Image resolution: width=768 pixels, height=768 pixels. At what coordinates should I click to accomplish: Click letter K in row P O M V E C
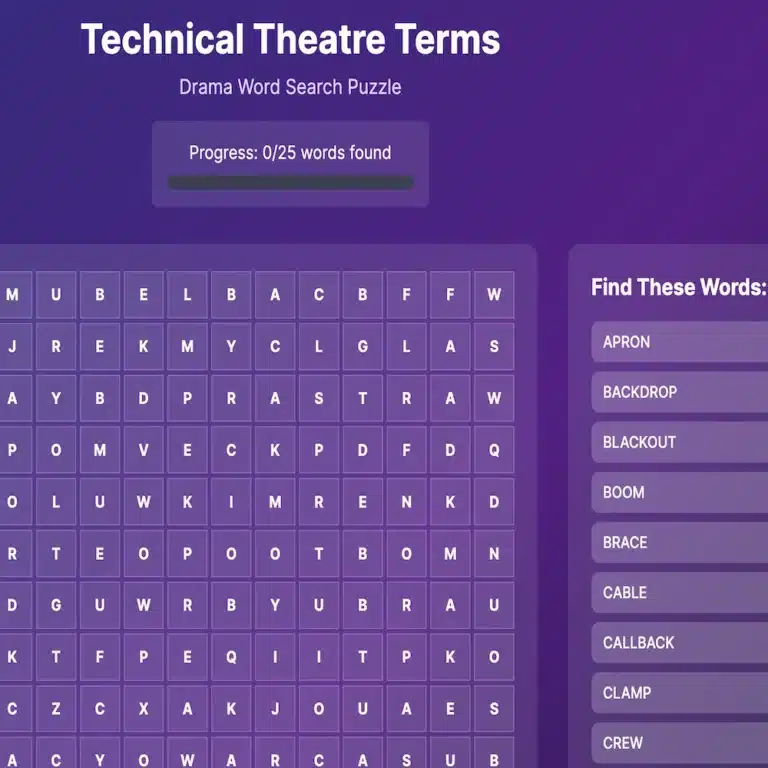[275, 450]
